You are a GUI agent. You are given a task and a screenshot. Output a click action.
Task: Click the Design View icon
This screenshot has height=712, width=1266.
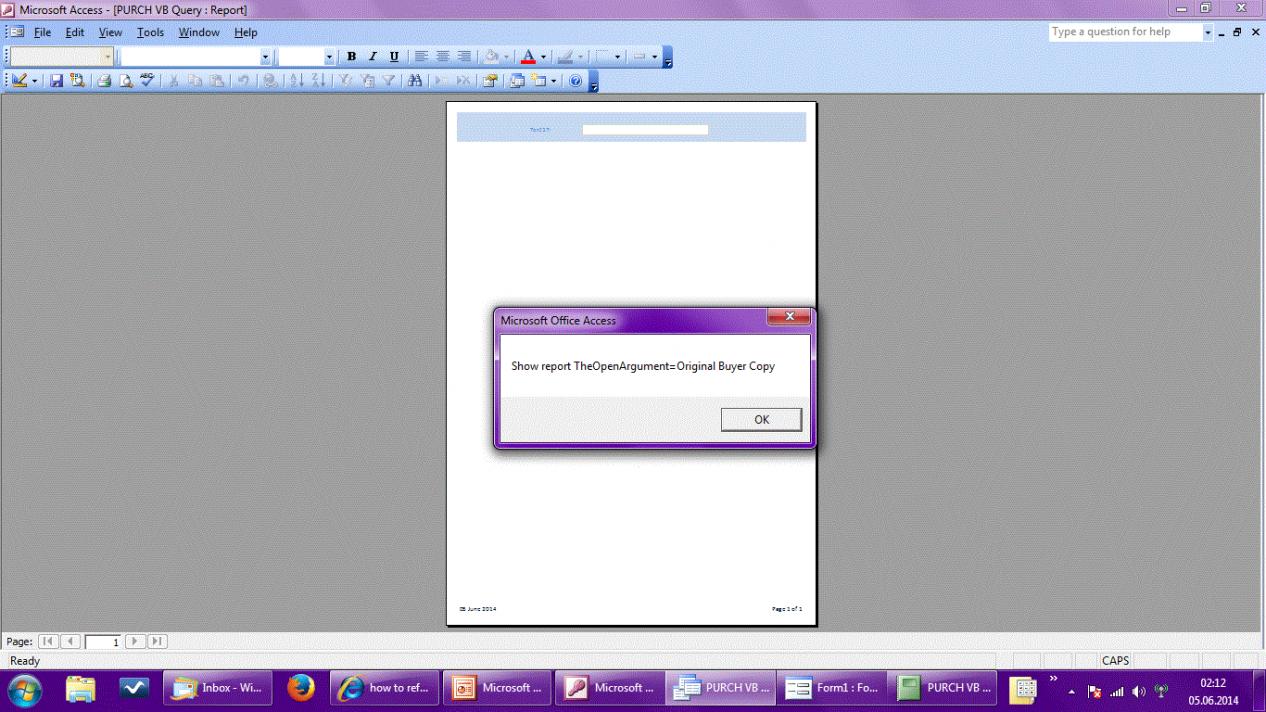(x=19, y=81)
